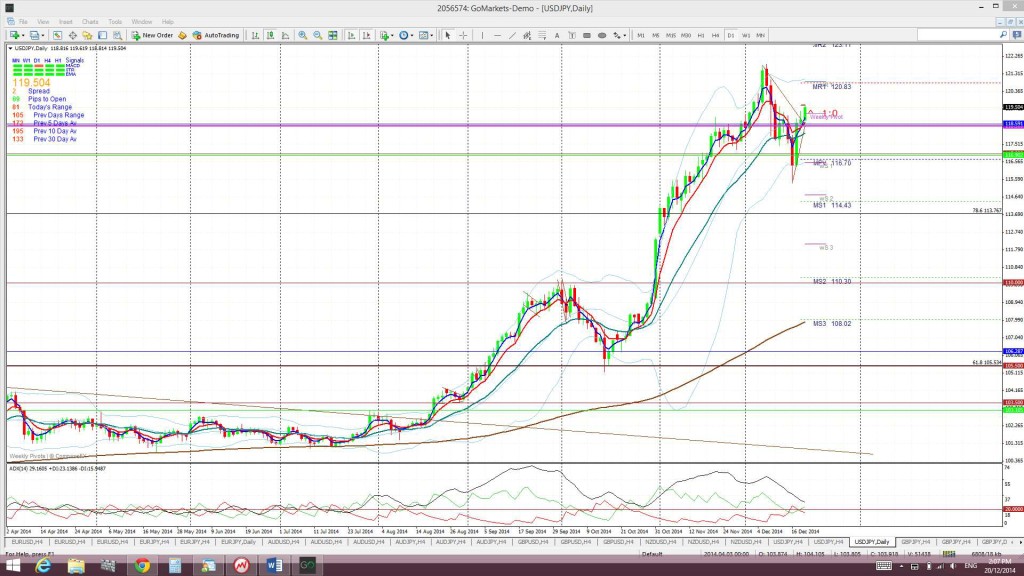Select the M1 timeframe
The width and height of the screenshot is (1024, 576).
pyautogui.click(x=641, y=35)
